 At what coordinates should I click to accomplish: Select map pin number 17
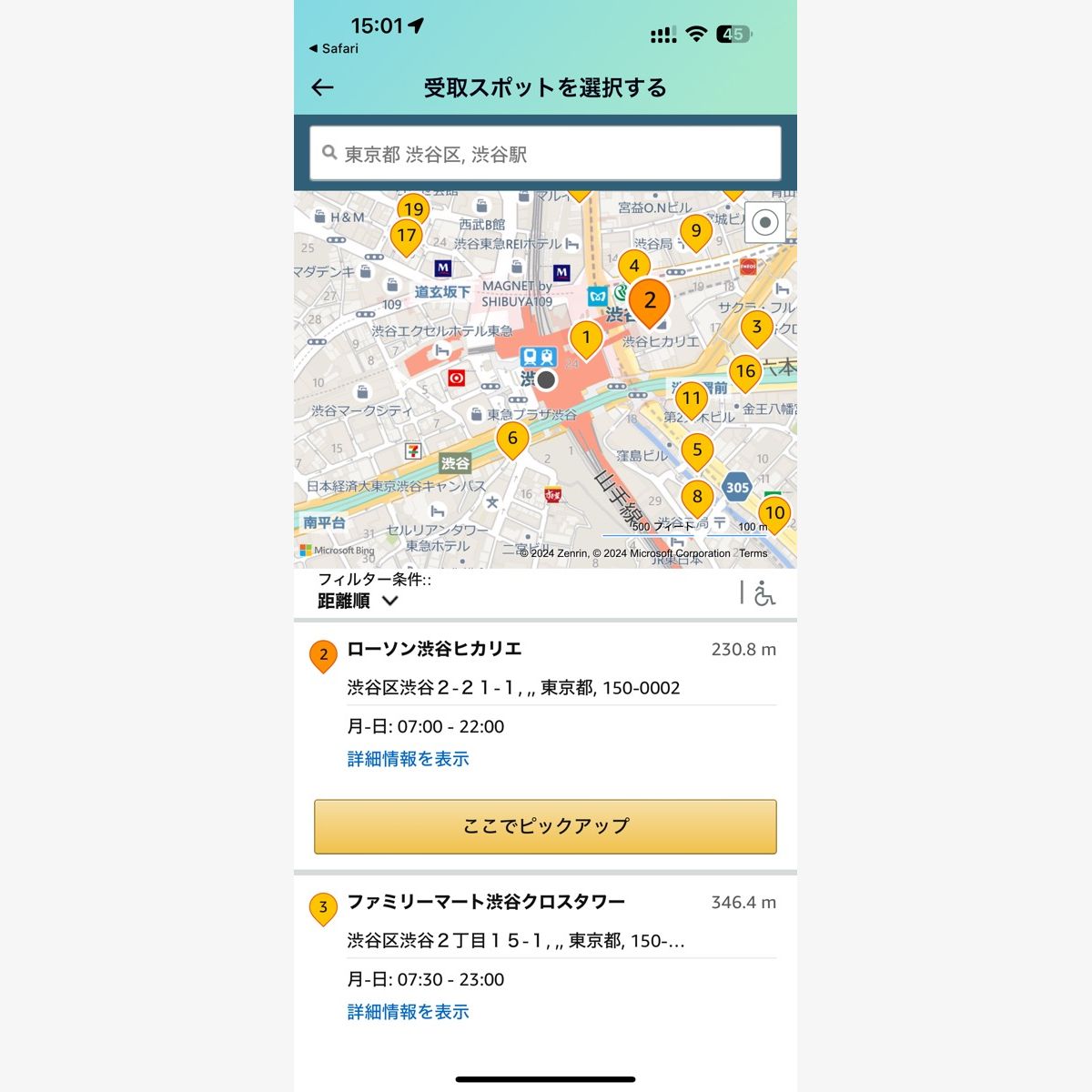[x=407, y=237]
